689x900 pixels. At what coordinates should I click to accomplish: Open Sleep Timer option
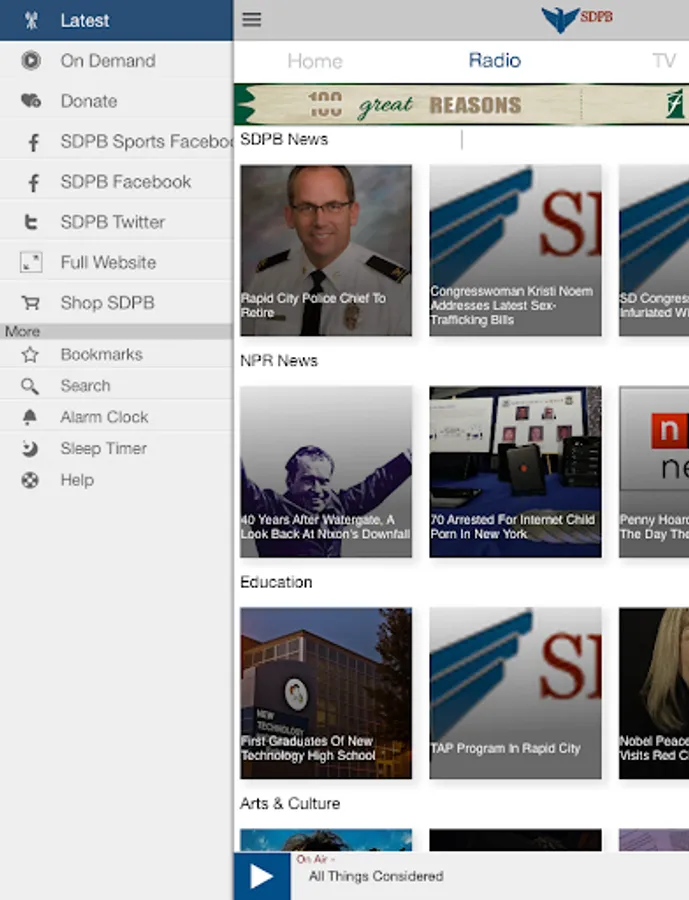click(117, 448)
